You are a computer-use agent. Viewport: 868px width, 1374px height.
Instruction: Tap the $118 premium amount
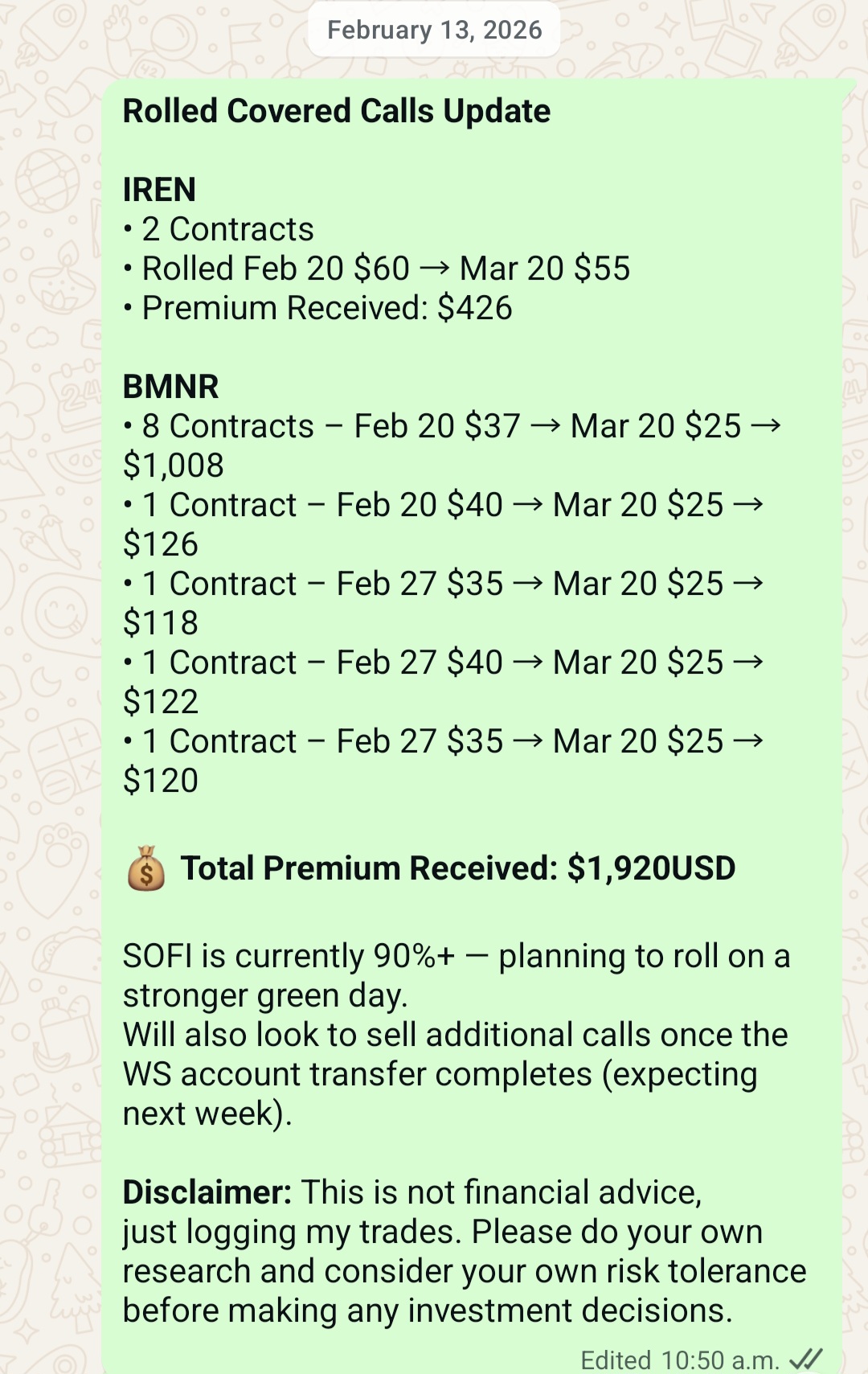point(161,623)
